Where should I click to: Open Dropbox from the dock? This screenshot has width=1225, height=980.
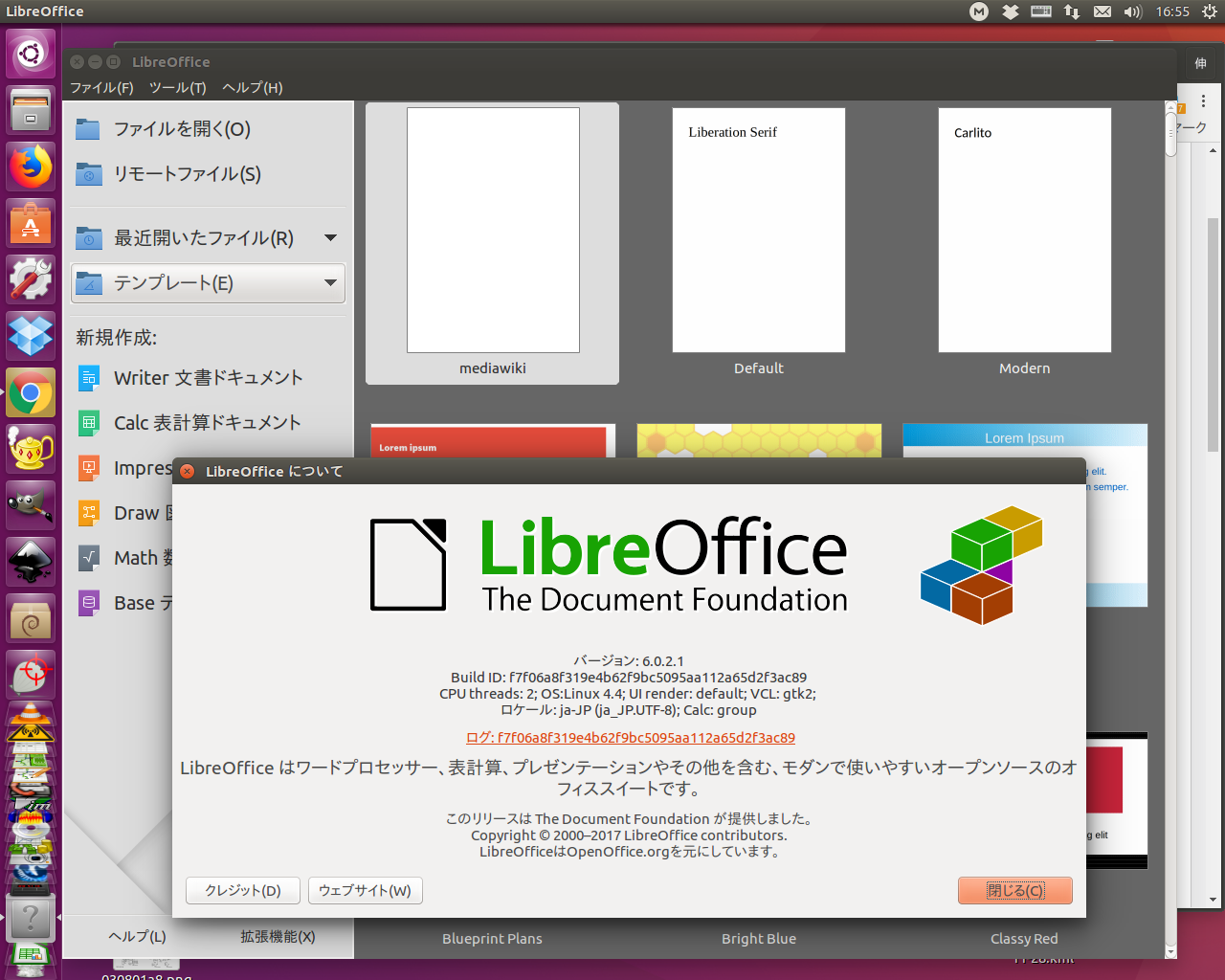point(31,336)
